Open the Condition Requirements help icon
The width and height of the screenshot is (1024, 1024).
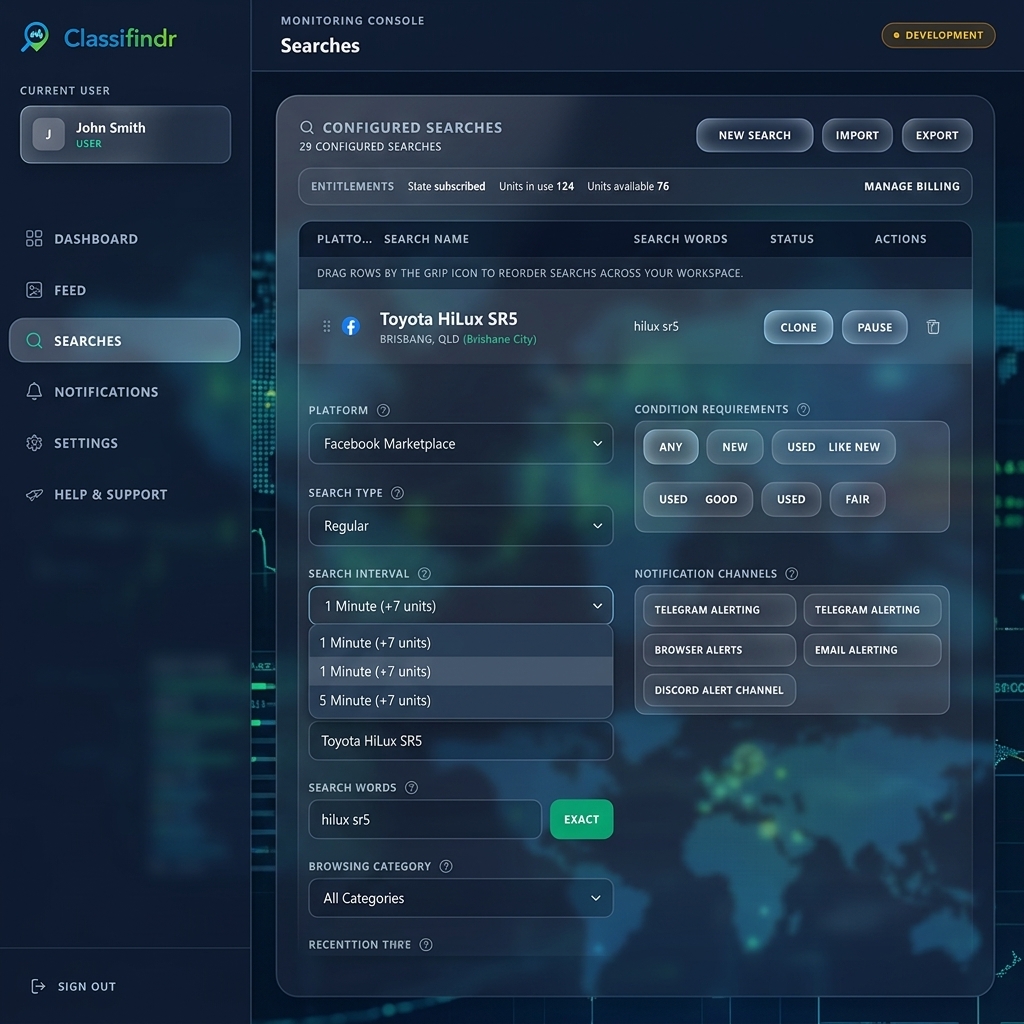coord(803,409)
